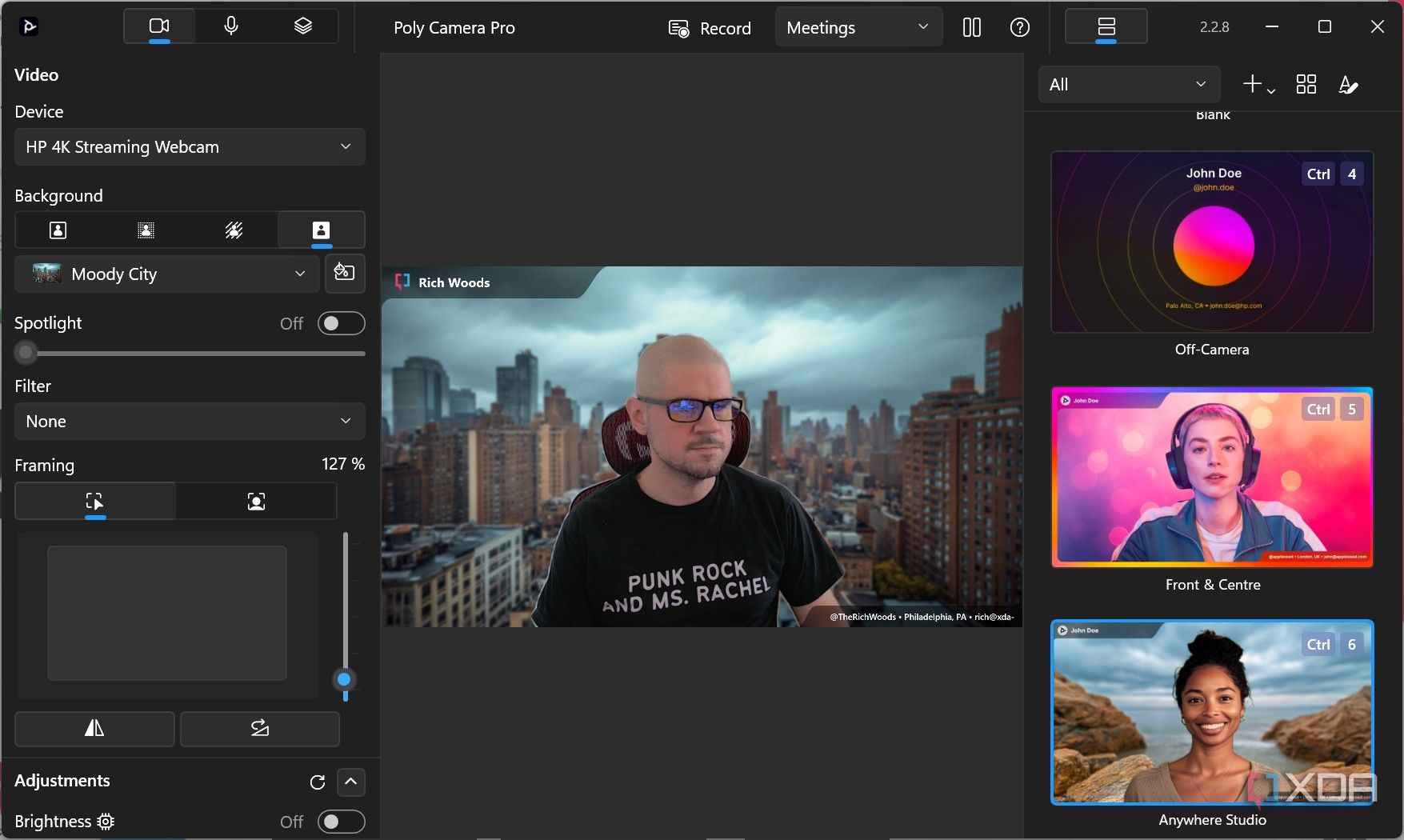Toggle the scenes panel layout icon

pos(1106,27)
